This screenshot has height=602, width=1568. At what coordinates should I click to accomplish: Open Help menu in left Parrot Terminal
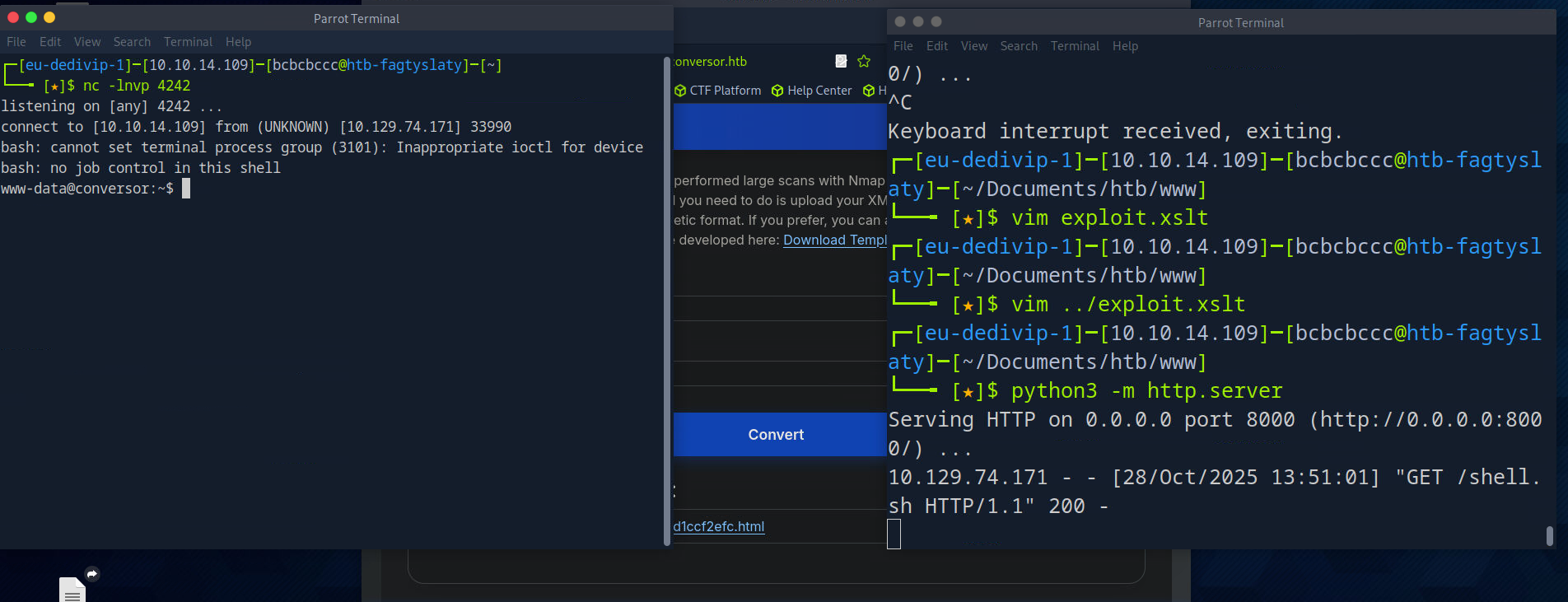tap(238, 42)
